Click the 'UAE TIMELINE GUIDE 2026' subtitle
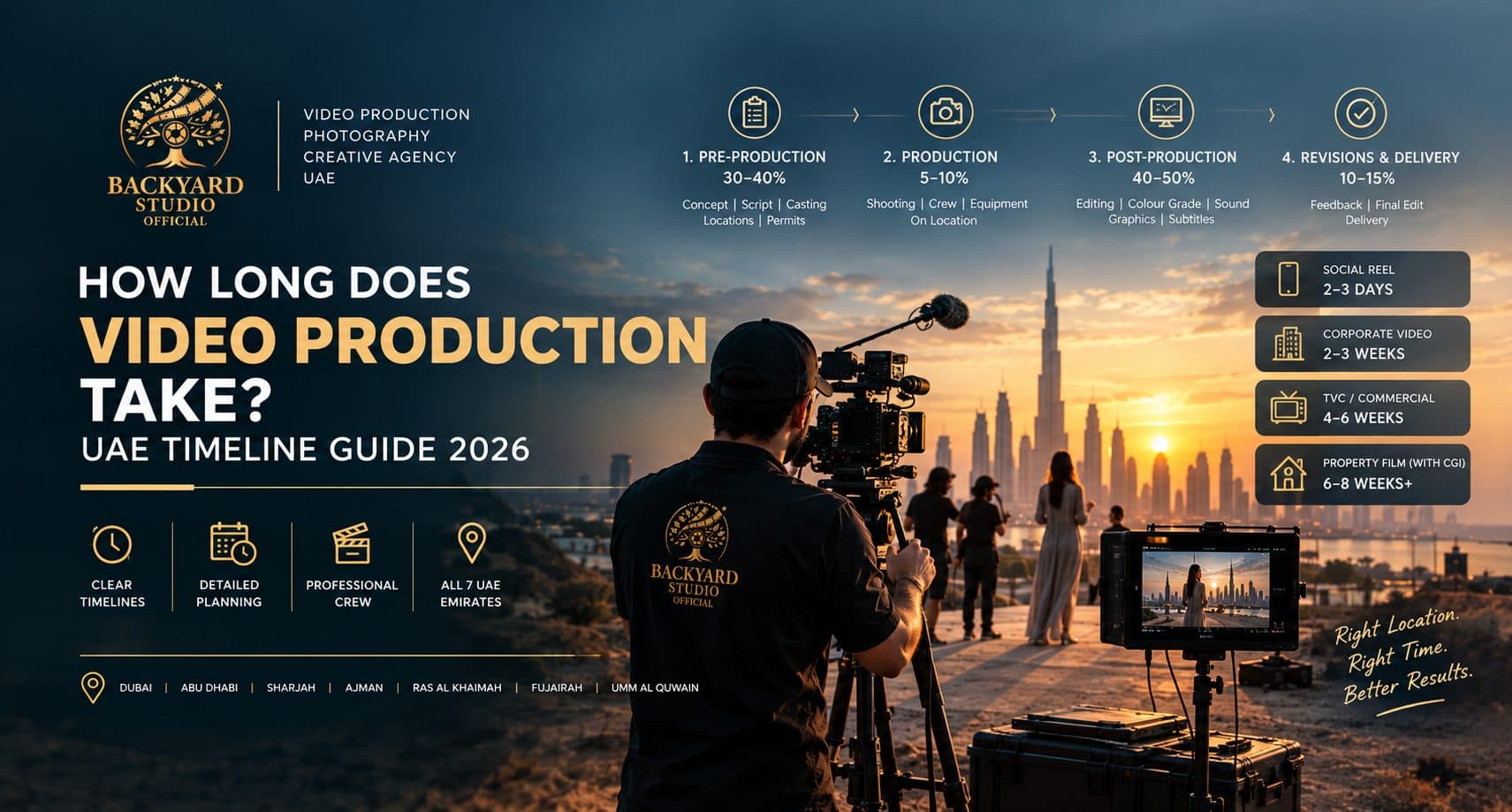Image resolution: width=1512 pixels, height=812 pixels. 305,449
